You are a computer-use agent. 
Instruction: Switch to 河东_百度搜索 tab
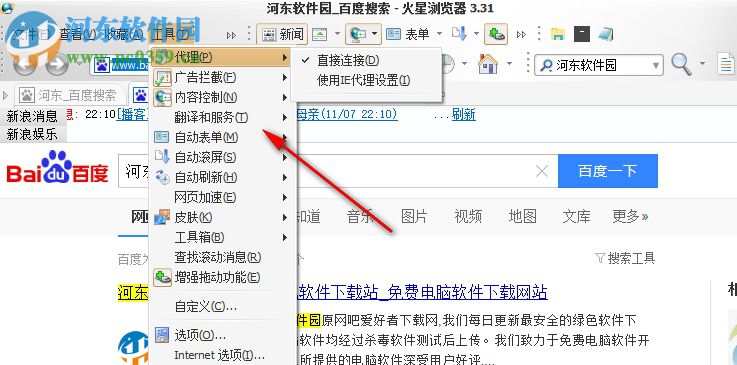click(70, 96)
